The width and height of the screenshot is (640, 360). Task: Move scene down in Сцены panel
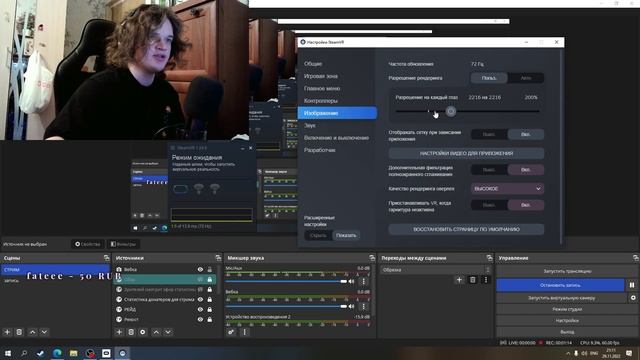[x=44, y=332]
